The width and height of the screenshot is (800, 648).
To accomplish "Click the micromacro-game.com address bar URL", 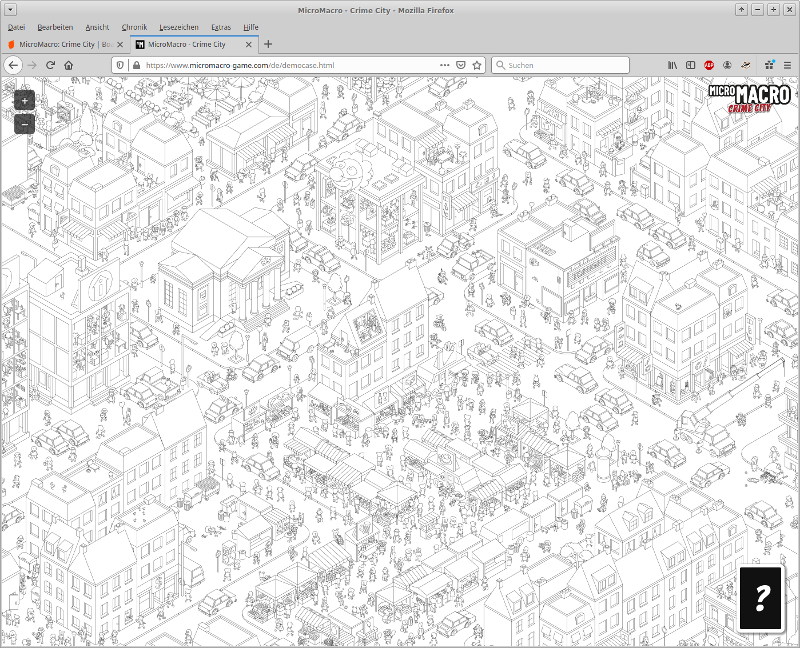I will [240, 65].
